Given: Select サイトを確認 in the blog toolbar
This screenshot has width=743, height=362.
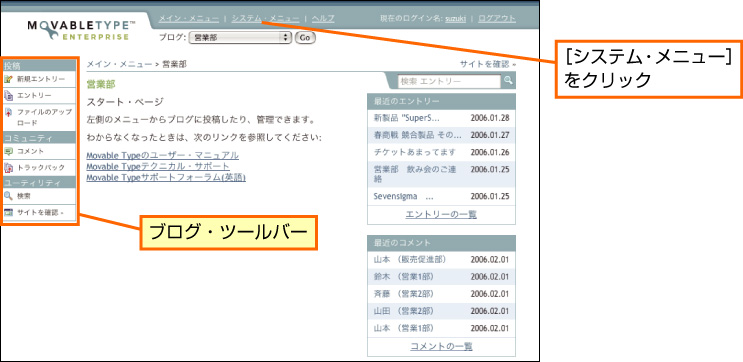Looking at the screenshot, I should click(x=40, y=213).
